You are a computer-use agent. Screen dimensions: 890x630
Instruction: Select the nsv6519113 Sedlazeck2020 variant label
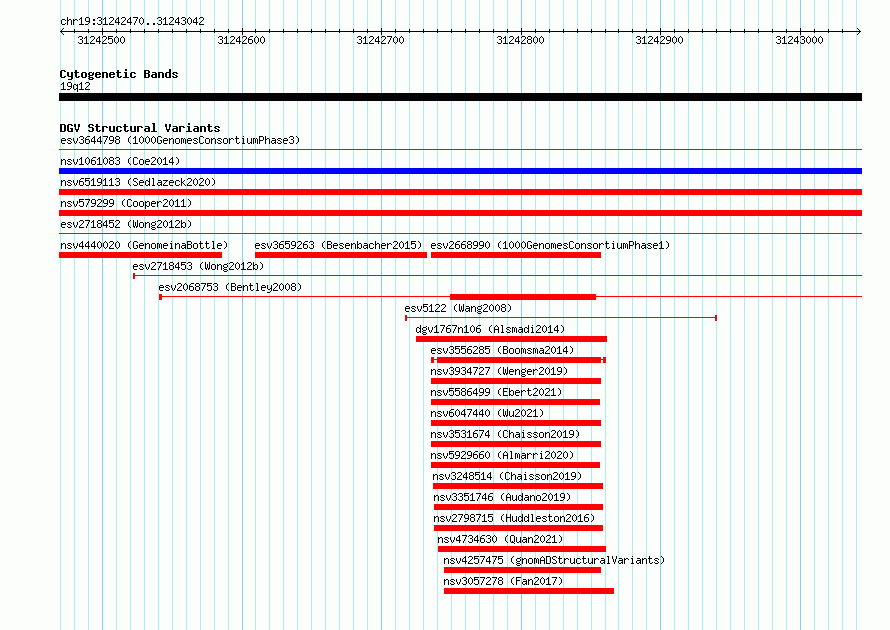138,182
